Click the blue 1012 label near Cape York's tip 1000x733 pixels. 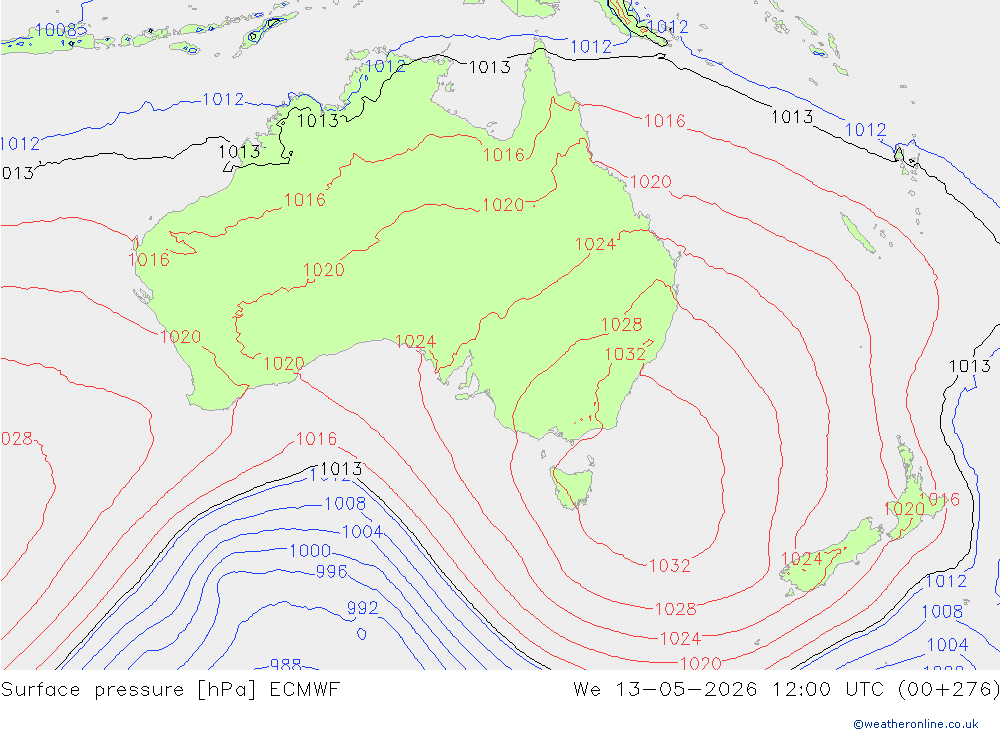pyautogui.click(x=591, y=47)
